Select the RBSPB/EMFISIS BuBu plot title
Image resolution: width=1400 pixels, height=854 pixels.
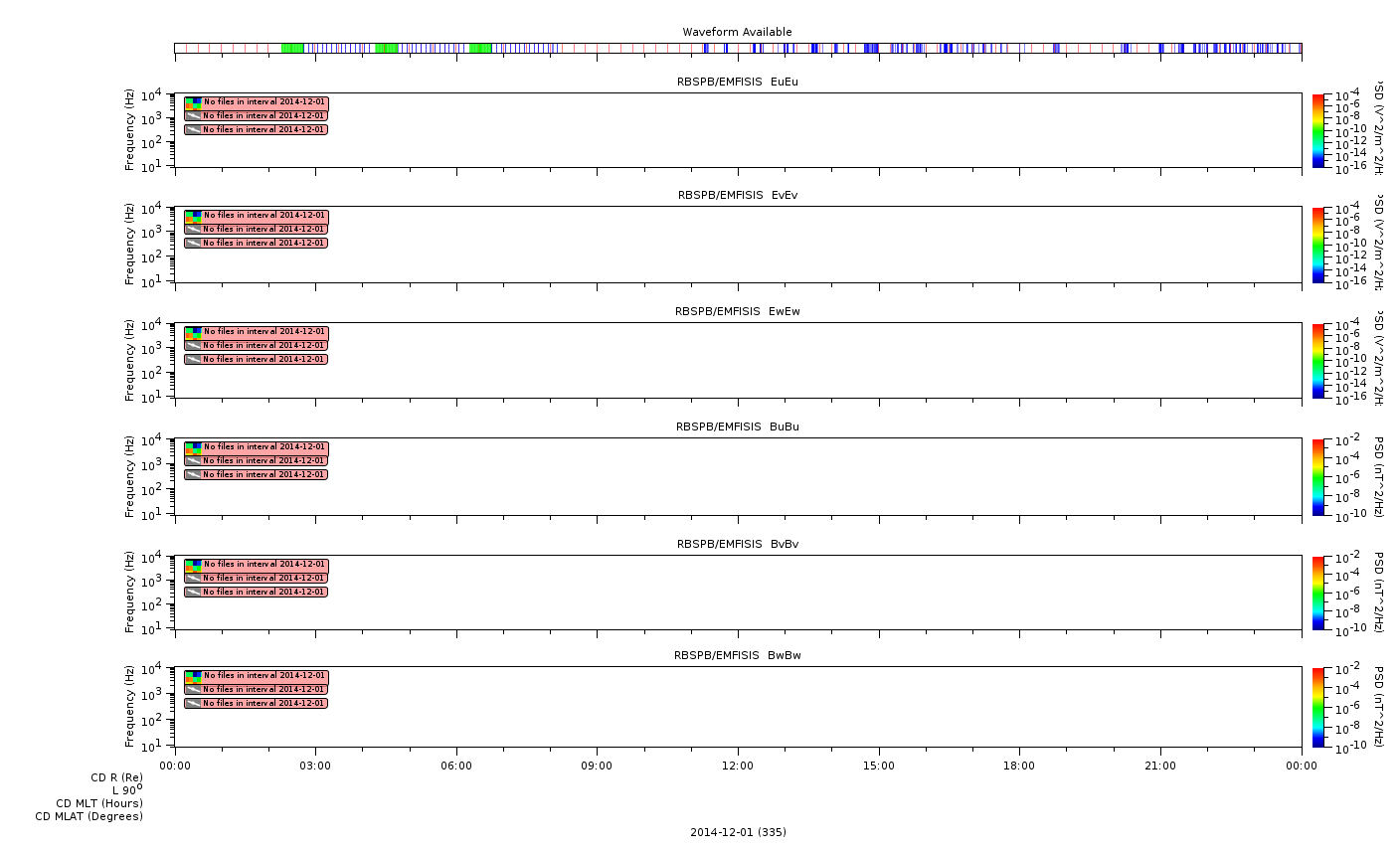[x=737, y=427]
